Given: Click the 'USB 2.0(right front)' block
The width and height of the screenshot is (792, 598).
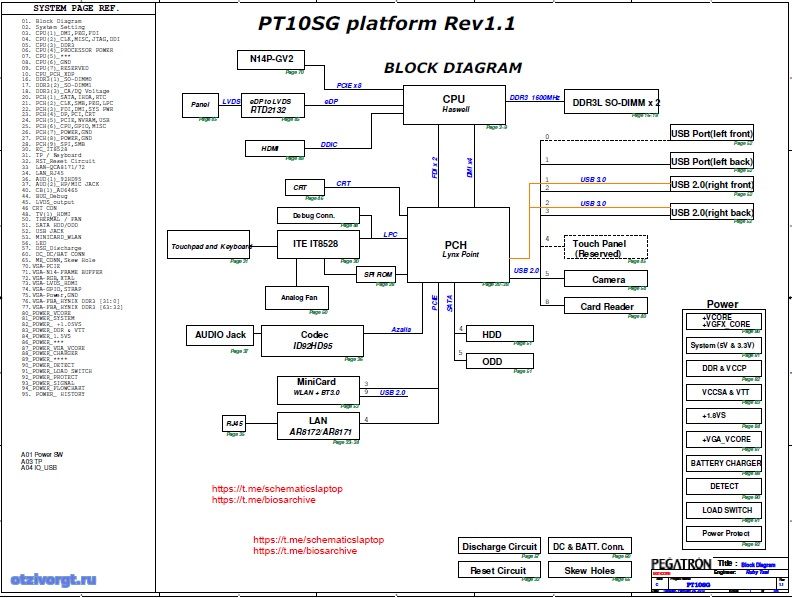Looking at the screenshot, I should [712, 184].
